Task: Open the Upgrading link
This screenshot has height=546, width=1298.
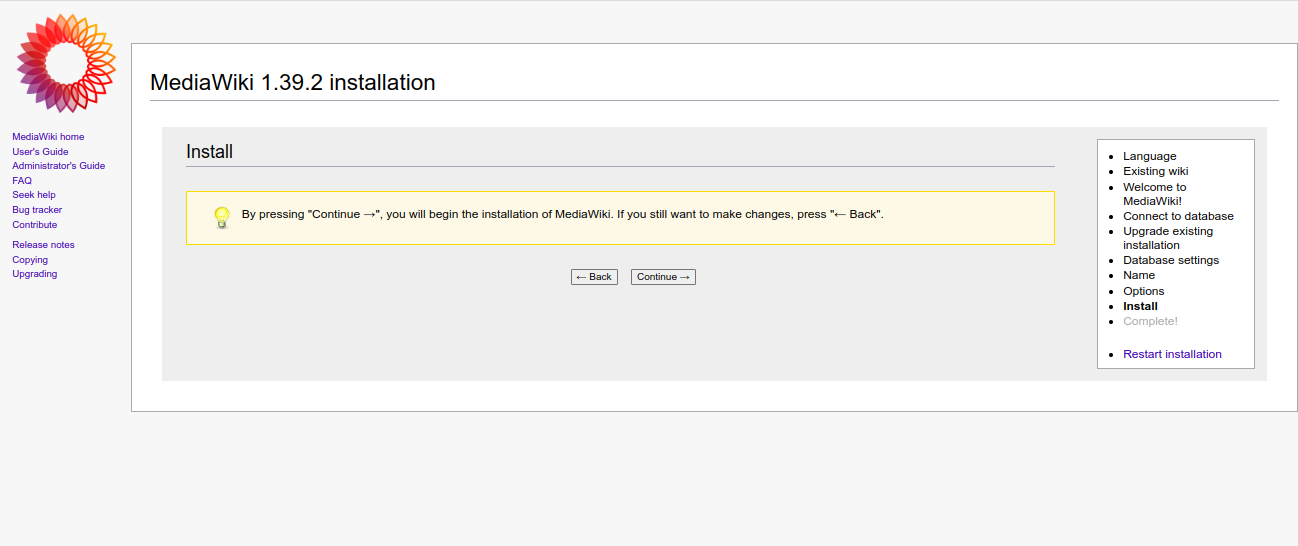Action: 35,274
